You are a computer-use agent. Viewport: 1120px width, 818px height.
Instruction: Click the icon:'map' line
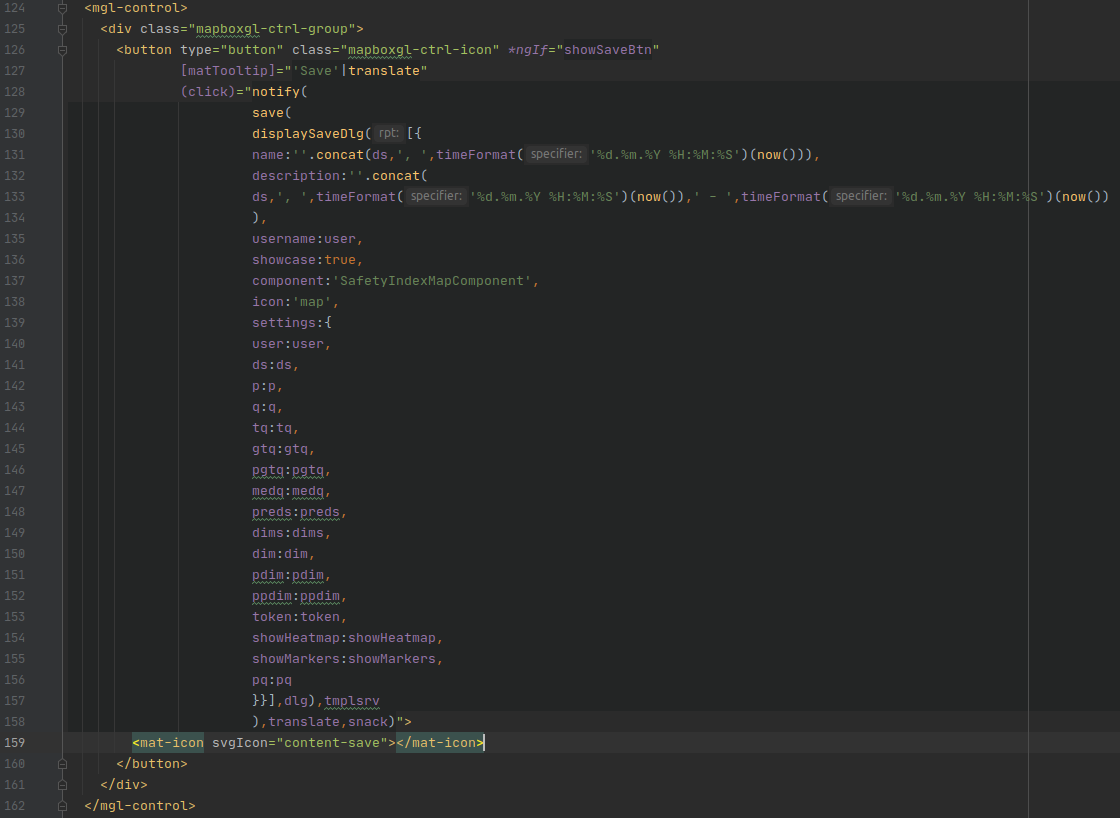(x=296, y=301)
